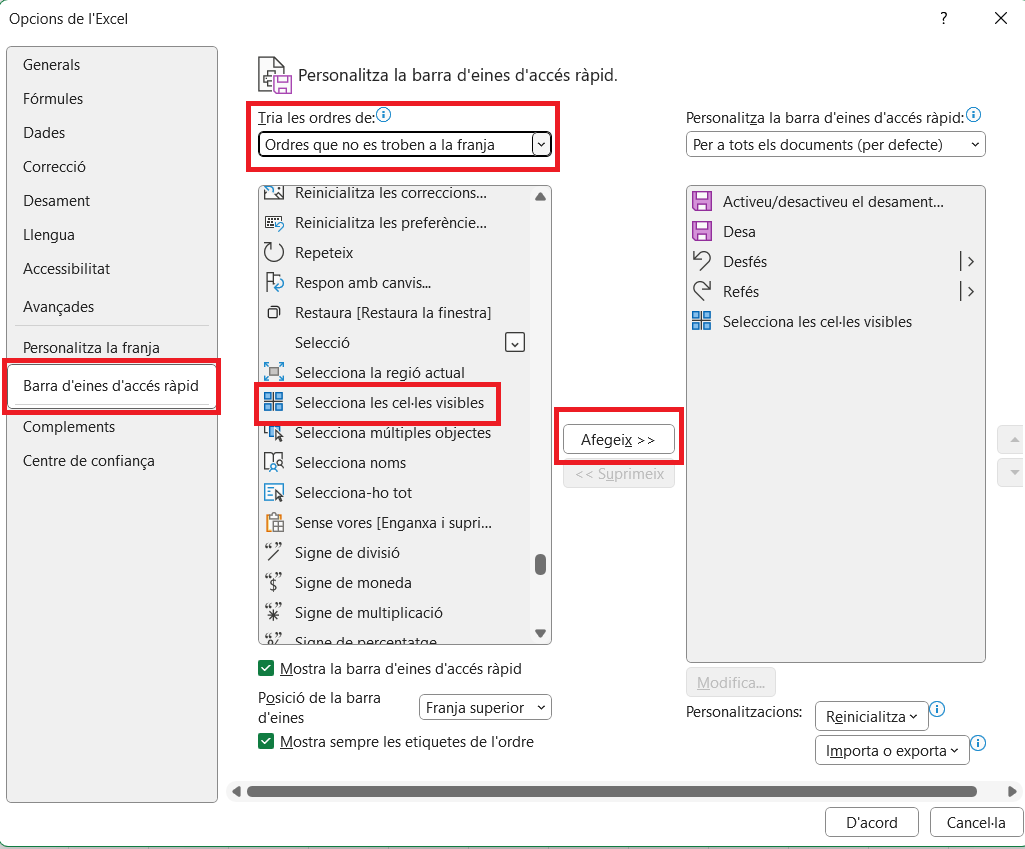1025x849 pixels.
Task: Click info icon beside Personalitza la barra d'eines label
Action: [973, 115]
